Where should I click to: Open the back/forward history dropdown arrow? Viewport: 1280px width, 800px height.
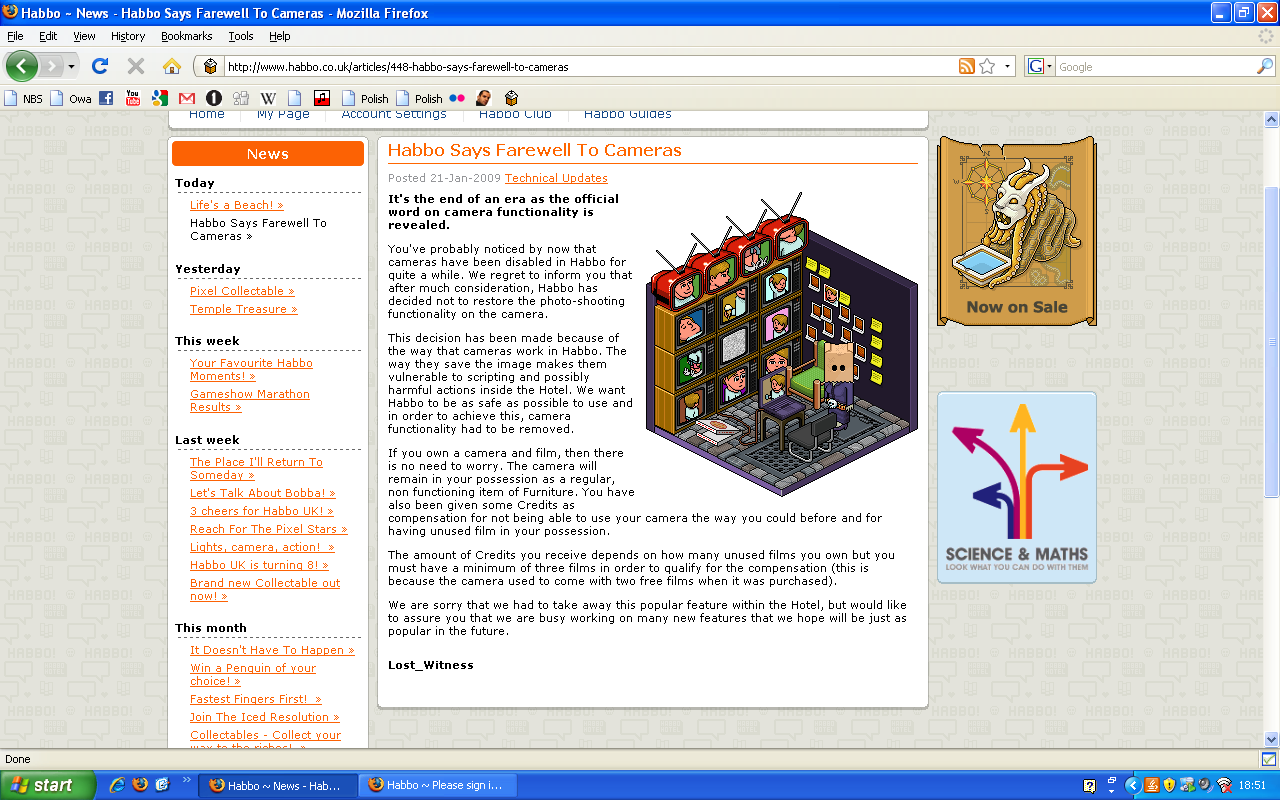pos(71,67)
